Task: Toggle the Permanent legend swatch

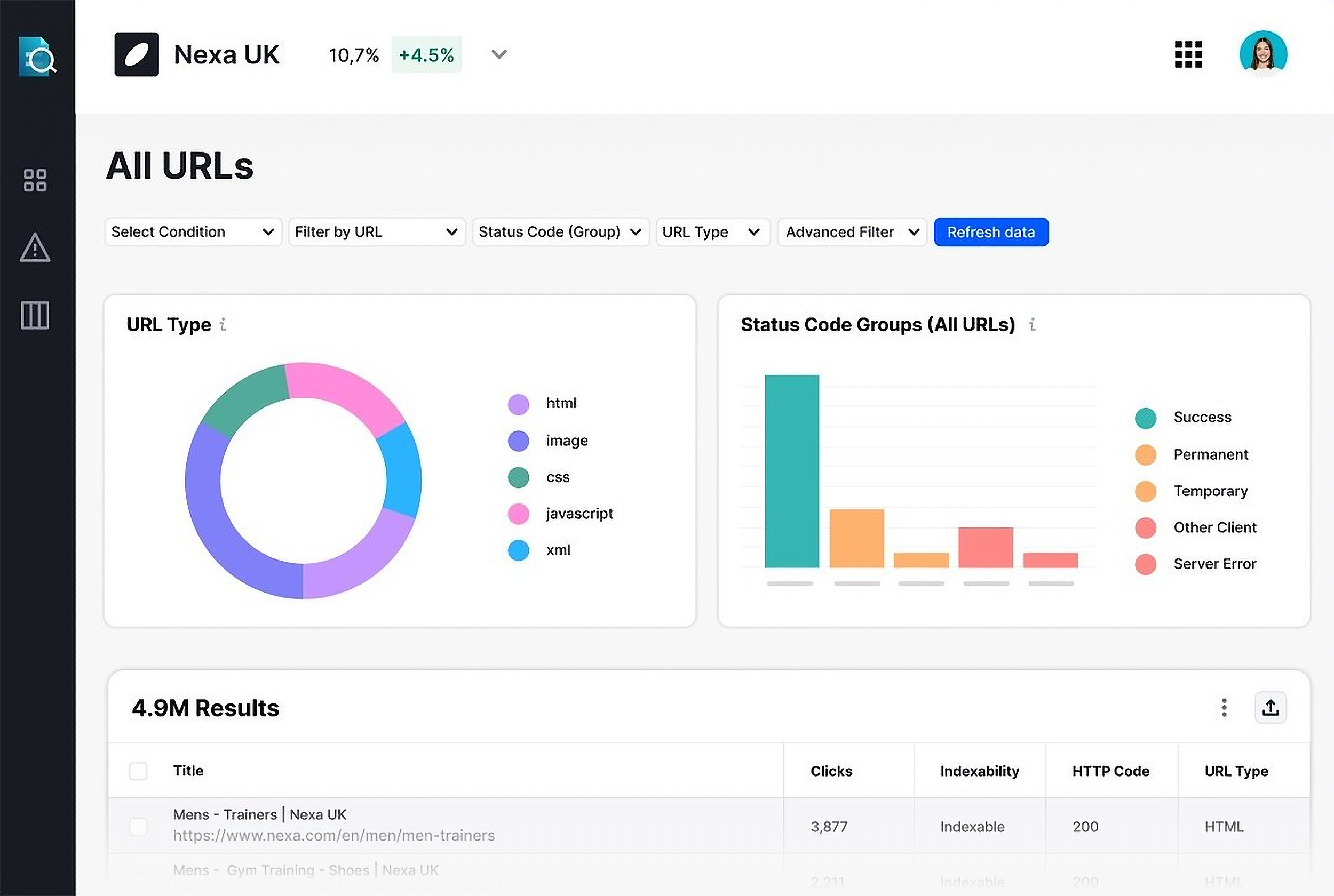Action: click(x=1146, y=455)
